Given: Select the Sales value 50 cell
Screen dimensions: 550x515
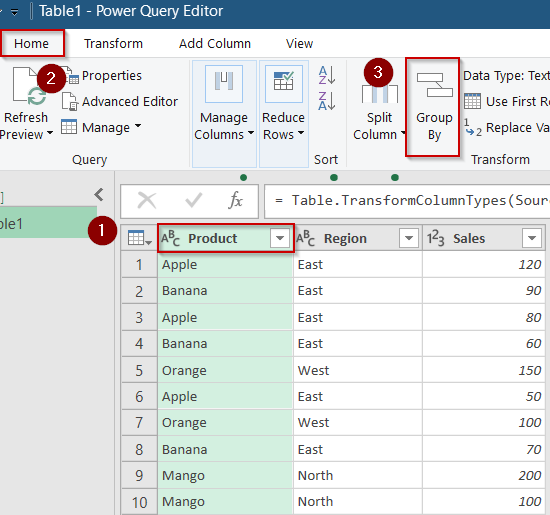Looking at the screenshot, I should pyautogui.click(x=484, y=396).
